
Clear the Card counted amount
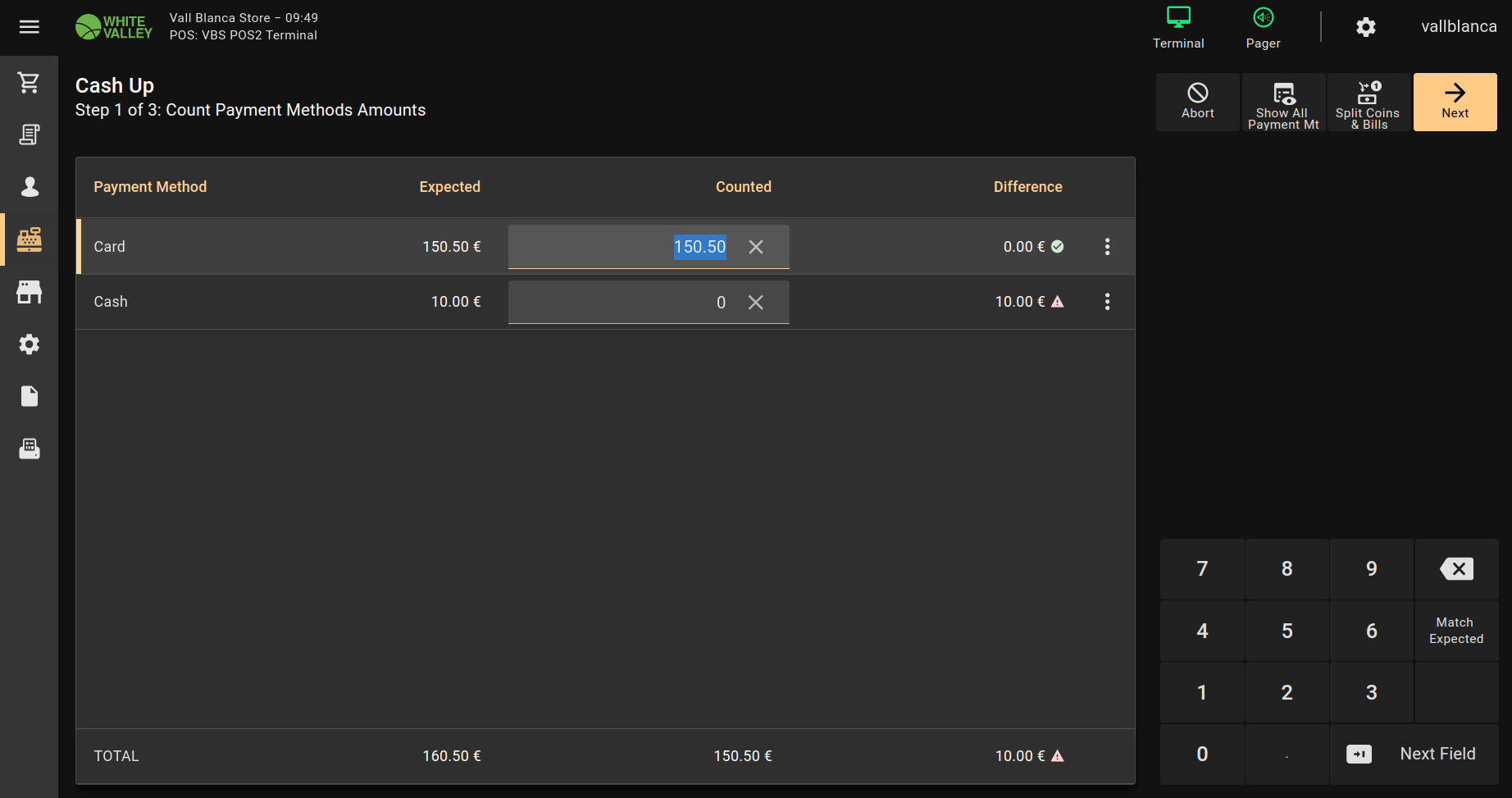[756, 247]
